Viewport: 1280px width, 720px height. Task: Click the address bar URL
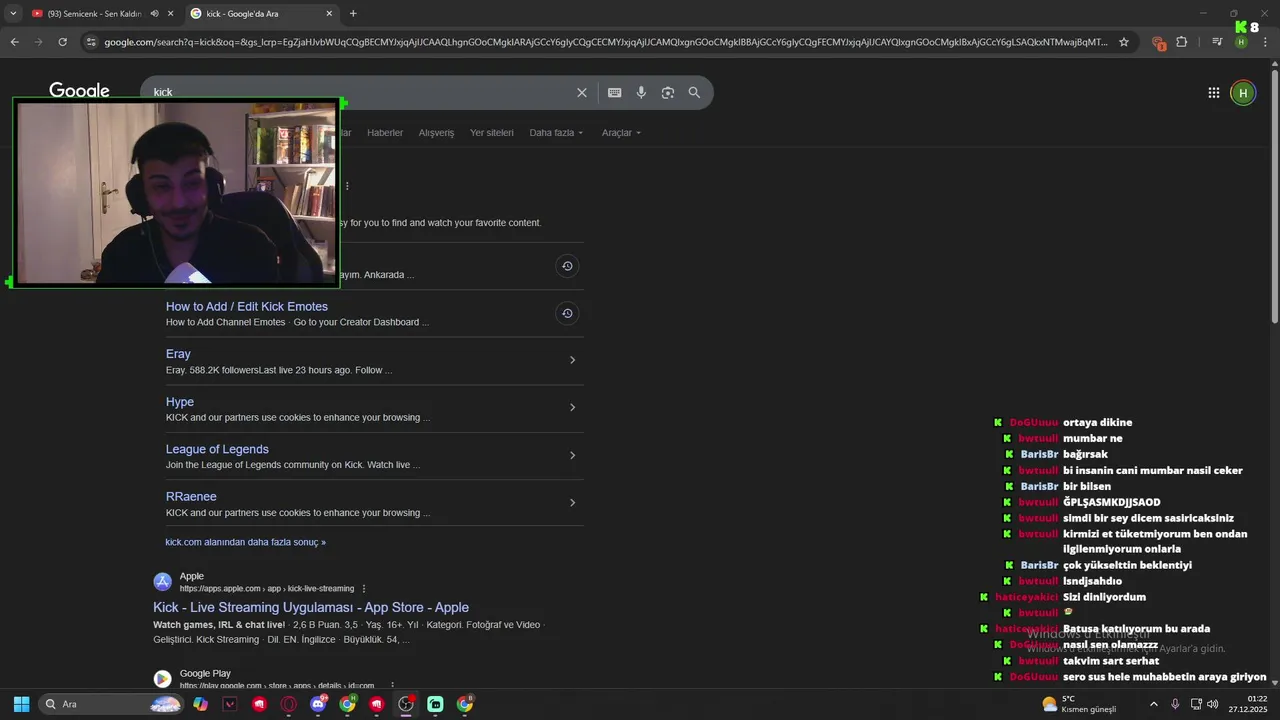click(x=605, y=42)
